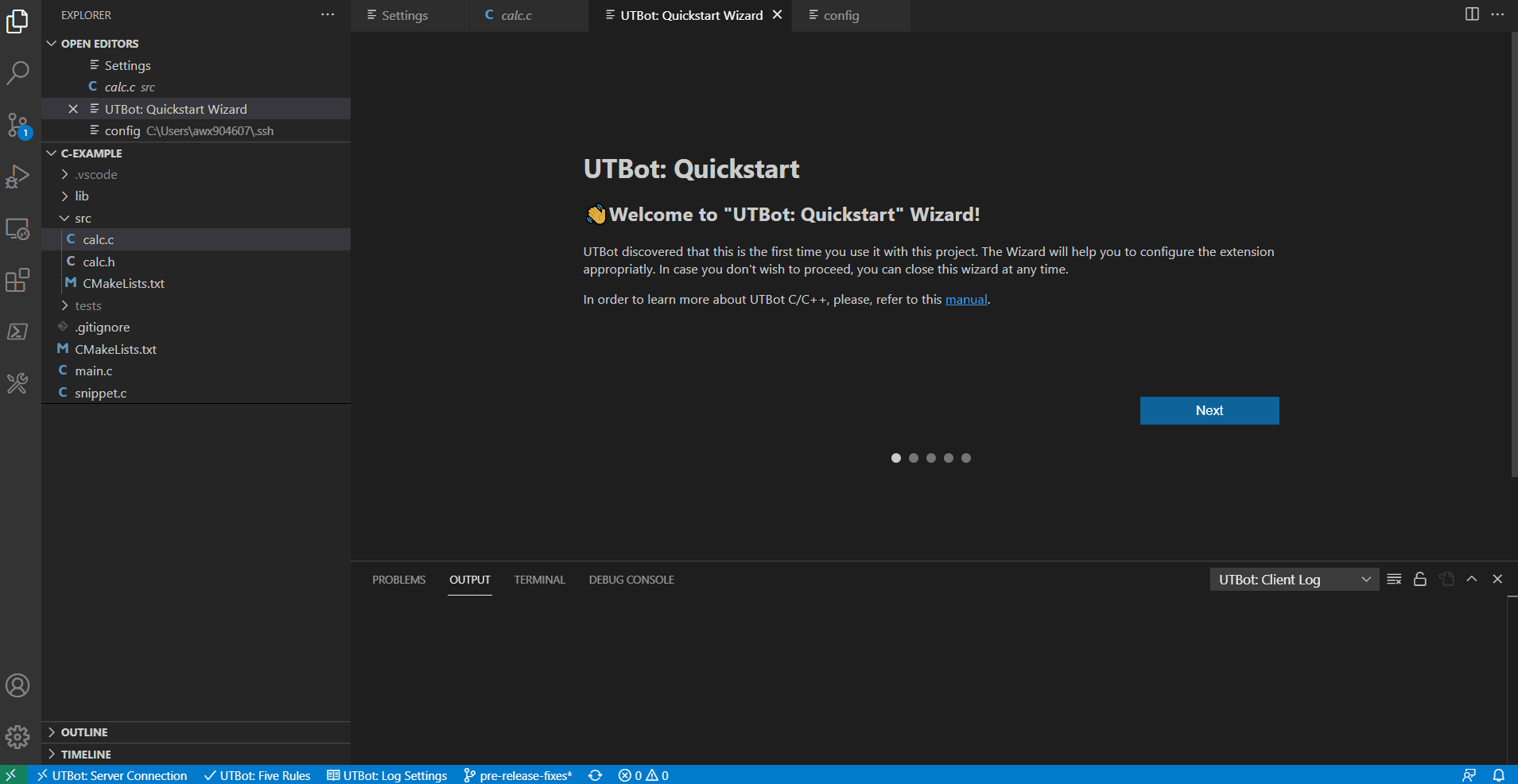Open the UTBot sigma panel icon

pyautogui.click(x=17, y=332)
